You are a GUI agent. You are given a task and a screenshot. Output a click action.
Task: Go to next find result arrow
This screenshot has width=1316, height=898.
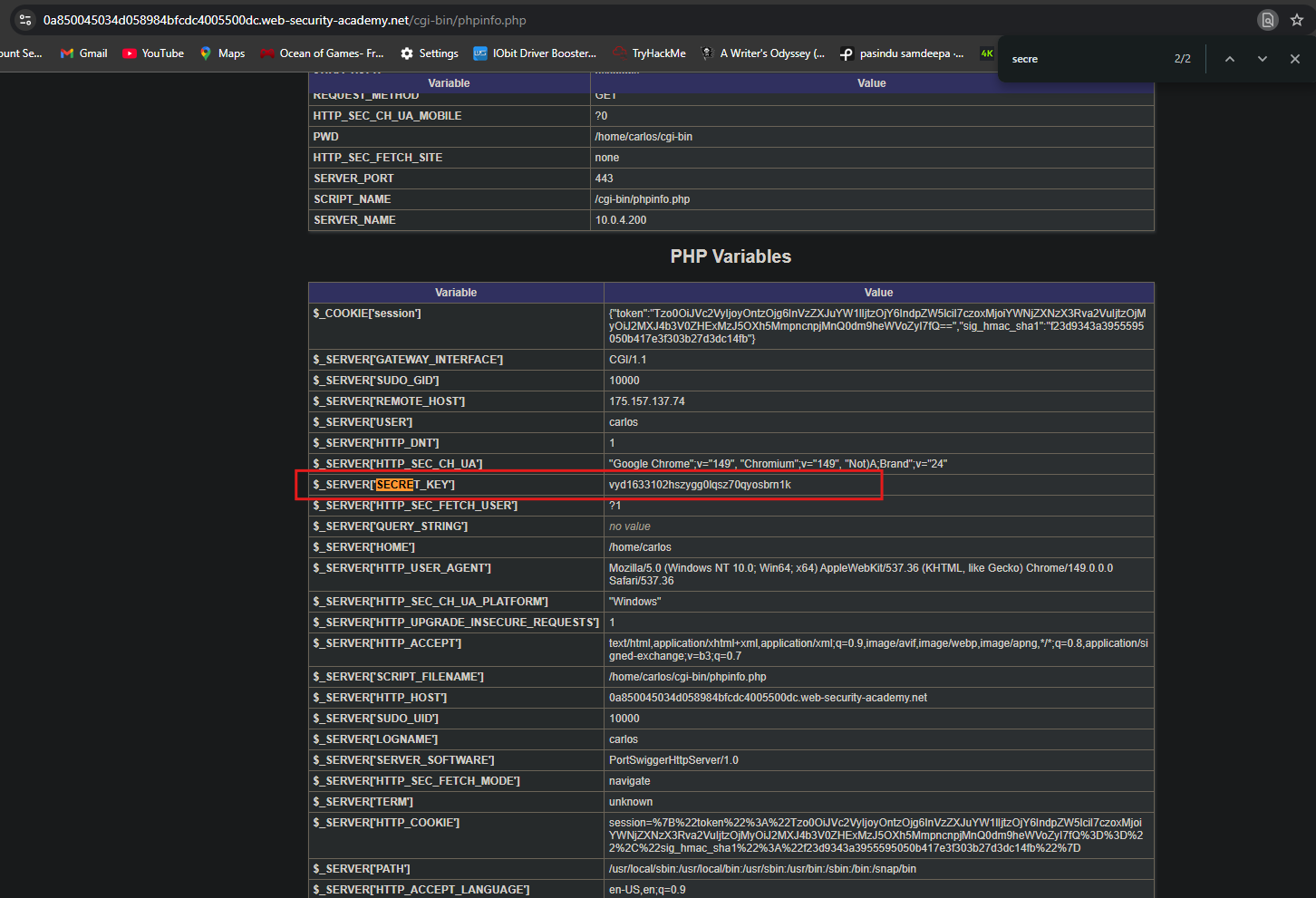click(1263, 59)
